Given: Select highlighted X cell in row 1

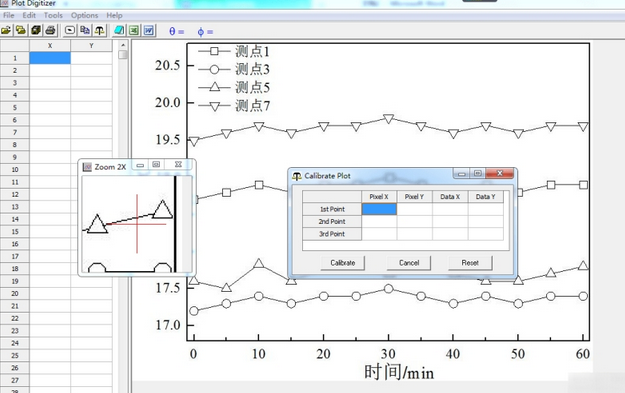Looking at the screenshot, I should (50, 58).
